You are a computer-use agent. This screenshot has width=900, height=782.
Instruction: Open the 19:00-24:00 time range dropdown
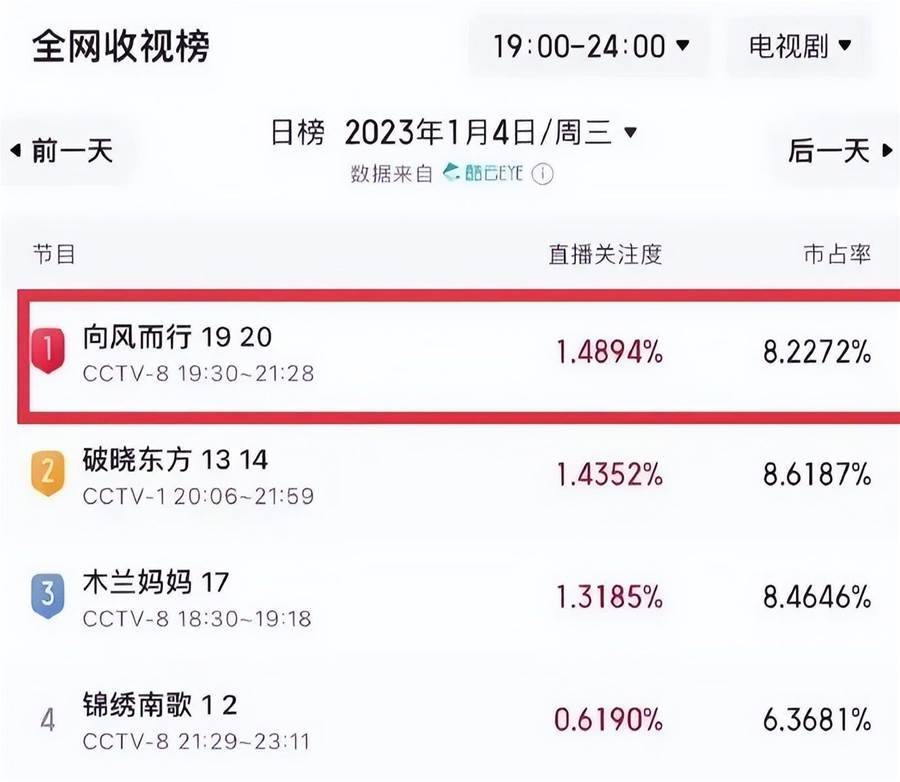point(590,46)
